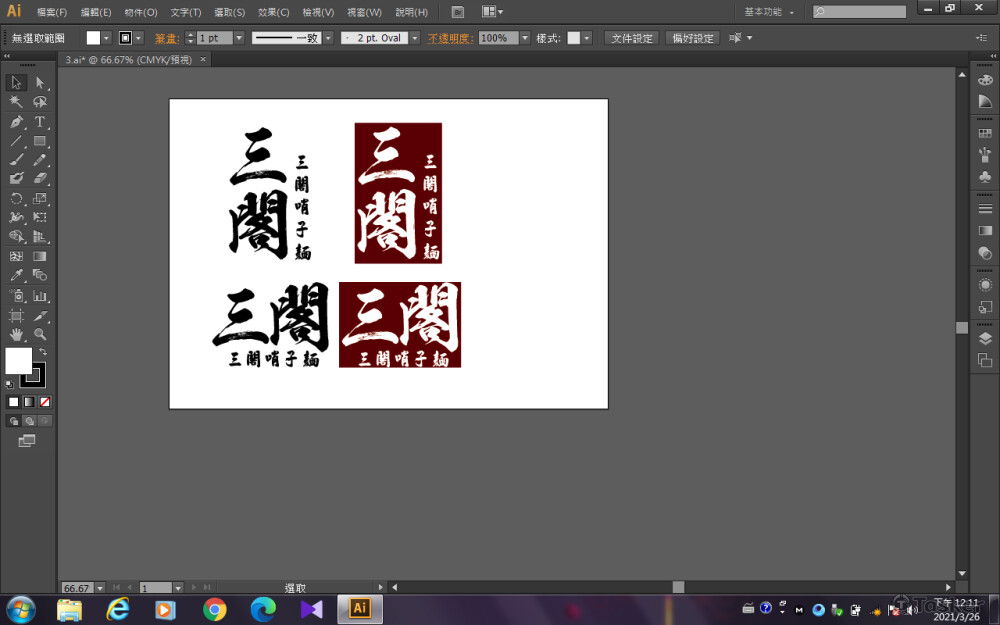Select the Pen tool
Image resolution: width=1000 pixels, height=625 pixels.
(x=16, y=121)
